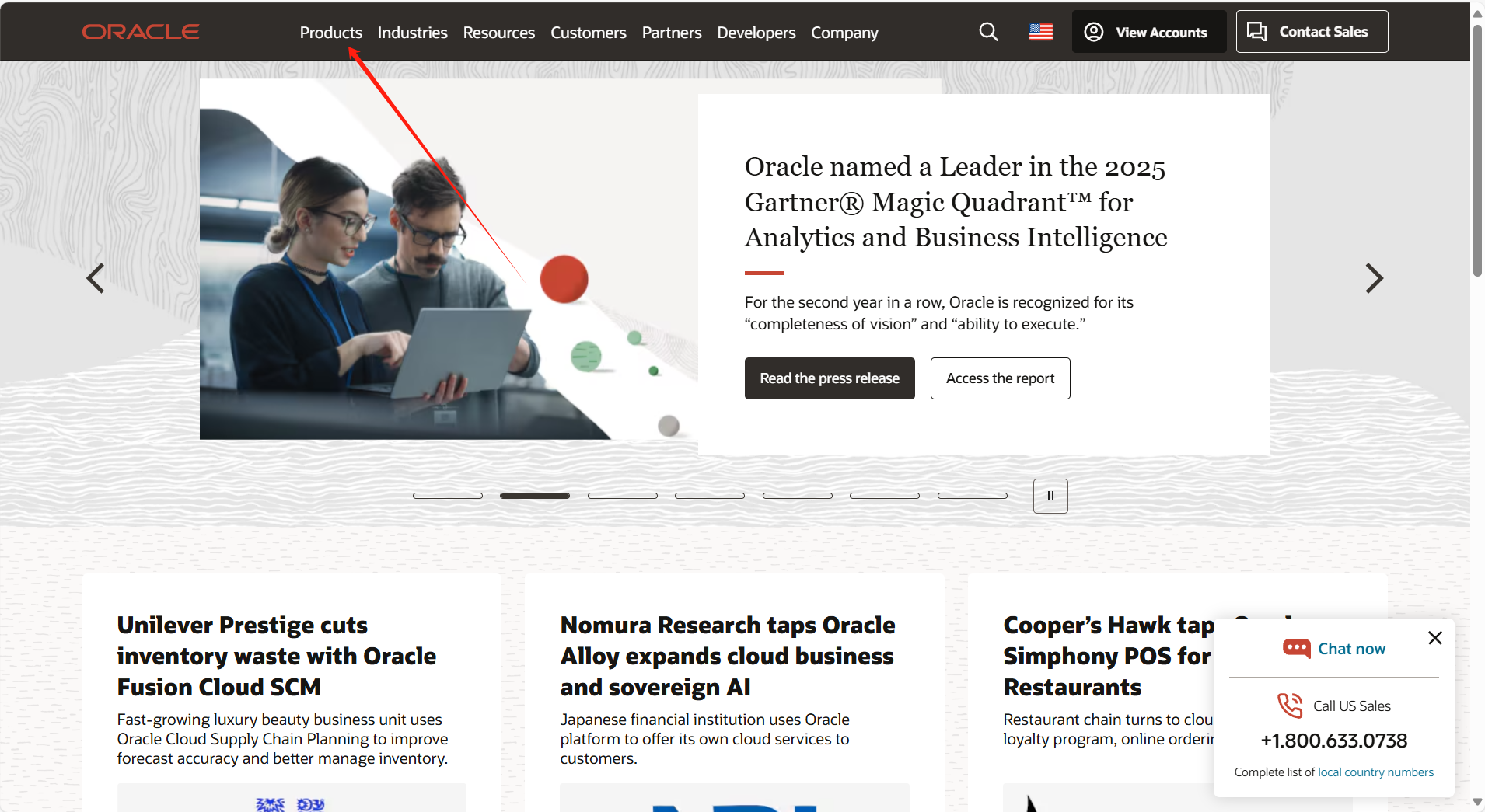The width and height of the screenshot is (1485, 812).
Task: Click the View Accounts button
Action: pos(1149,32)
